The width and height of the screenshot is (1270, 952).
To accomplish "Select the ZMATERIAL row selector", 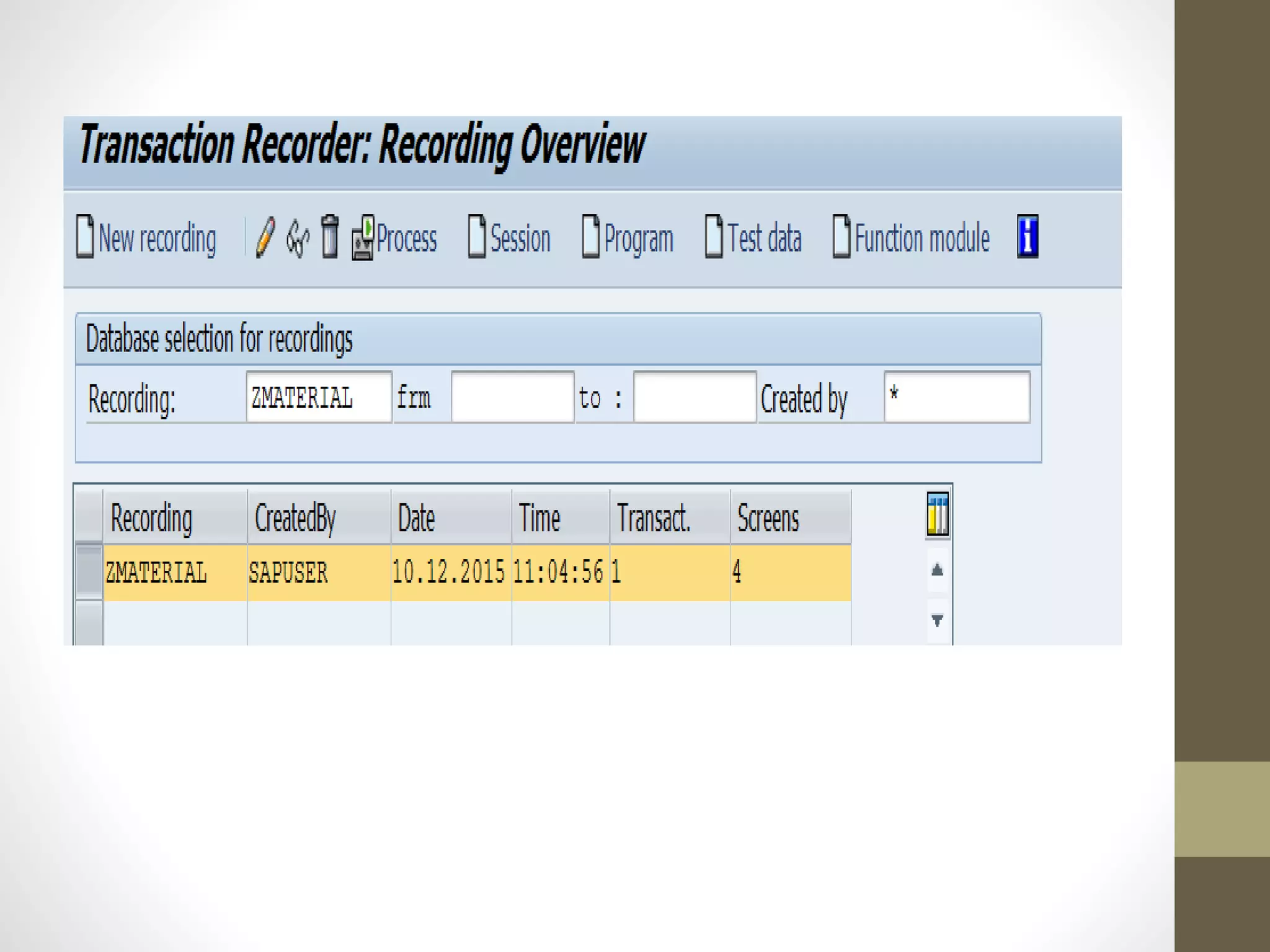I will coord(89,571).
